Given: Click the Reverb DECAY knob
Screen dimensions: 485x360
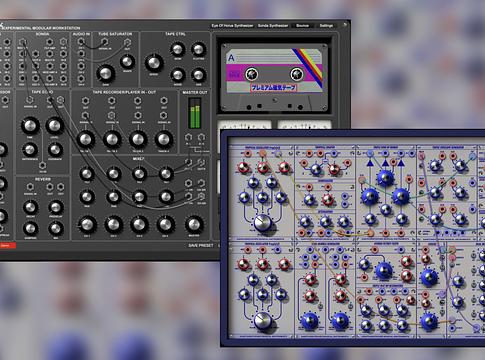Looking at the screenshot, I should 30,207.
